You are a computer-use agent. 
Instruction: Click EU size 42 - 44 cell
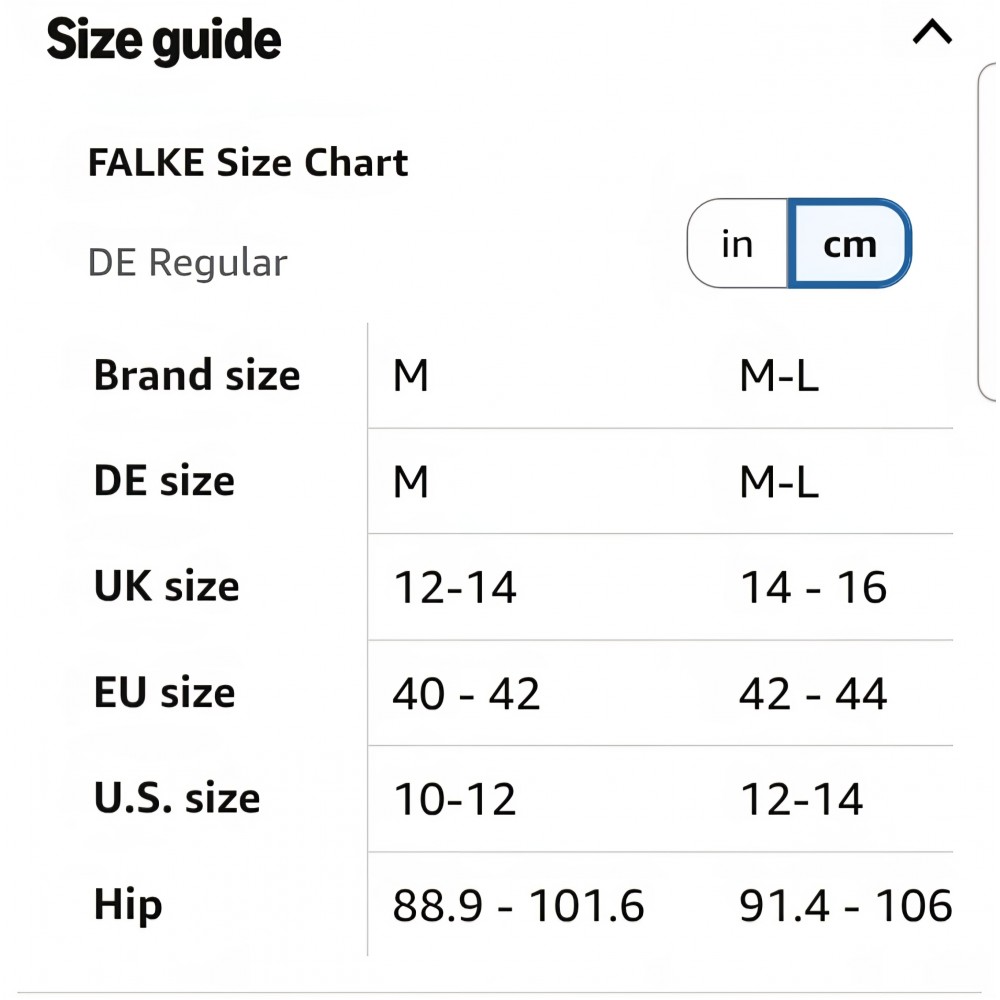[x=812, y=694]
